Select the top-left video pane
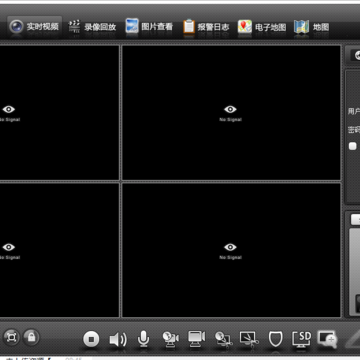This screenshot has width=360, height=360. (59, 113)
